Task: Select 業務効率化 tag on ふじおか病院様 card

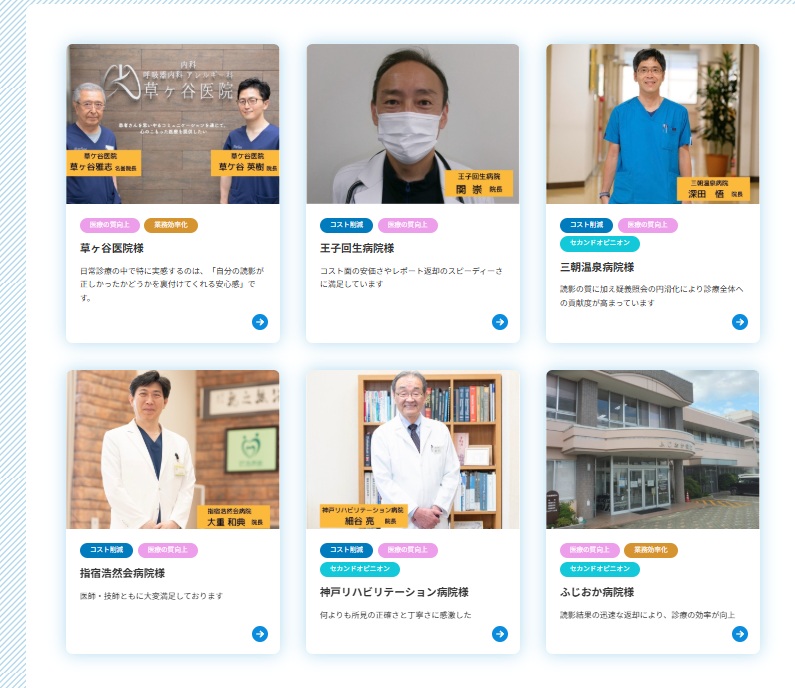Action: [651, 550]
